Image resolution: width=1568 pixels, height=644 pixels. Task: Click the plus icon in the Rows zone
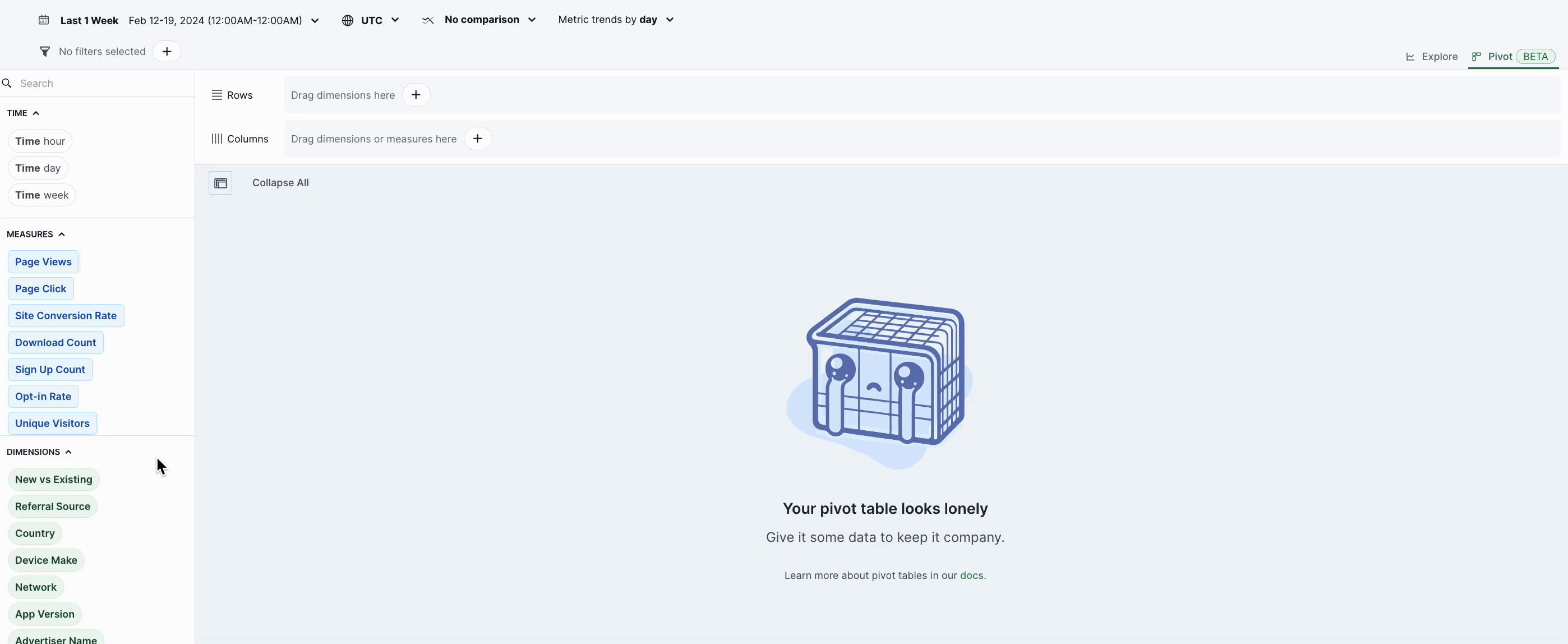(416, 95)
